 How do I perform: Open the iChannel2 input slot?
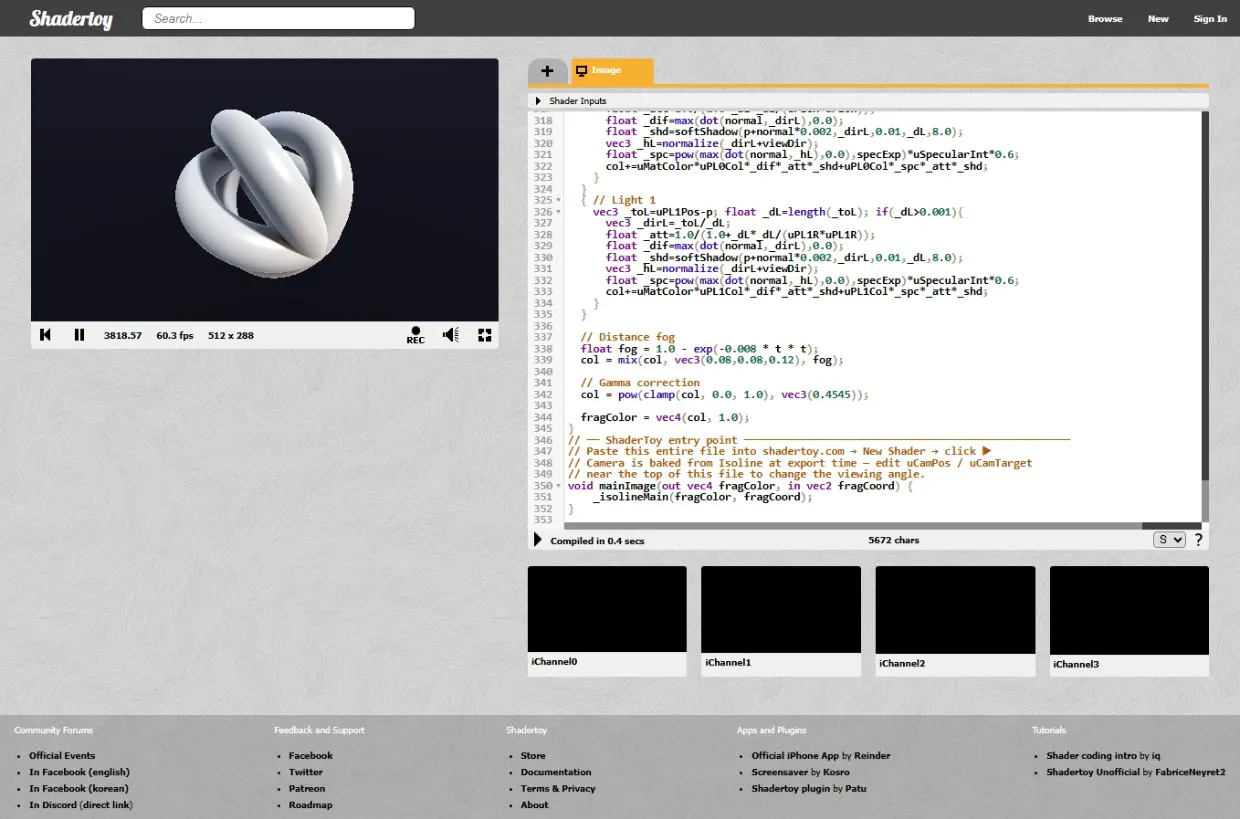[x=955, y=610]
